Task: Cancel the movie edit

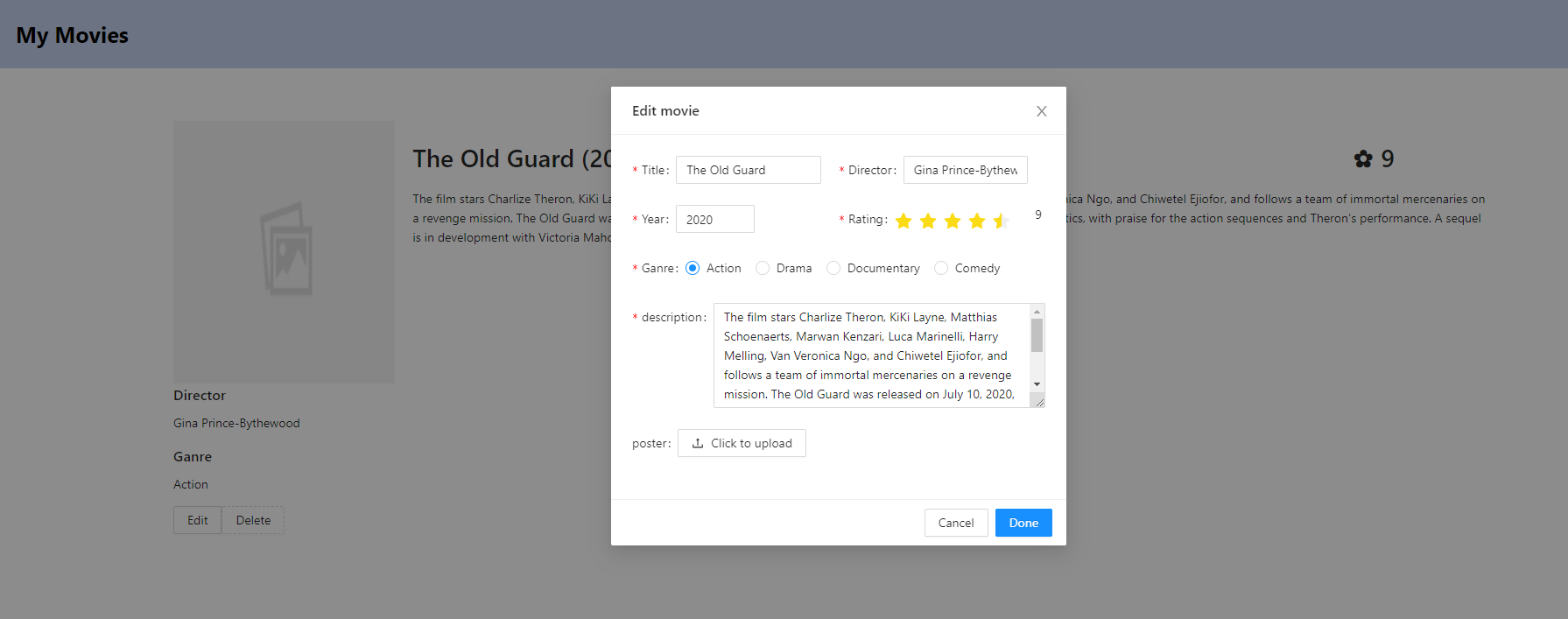Action: pyautogui.click(x=956, y=523)
